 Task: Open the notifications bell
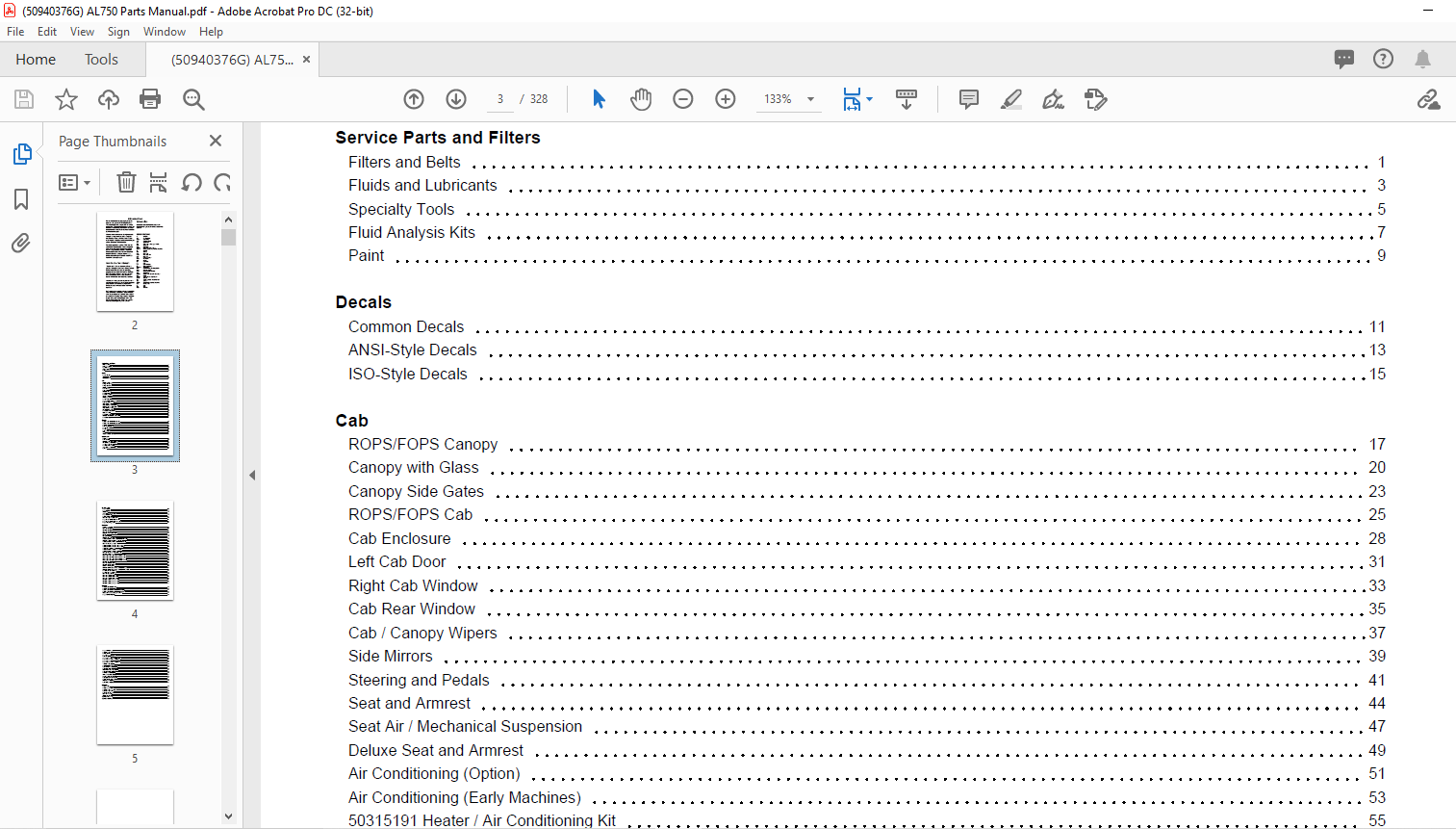coord(1422,59)
